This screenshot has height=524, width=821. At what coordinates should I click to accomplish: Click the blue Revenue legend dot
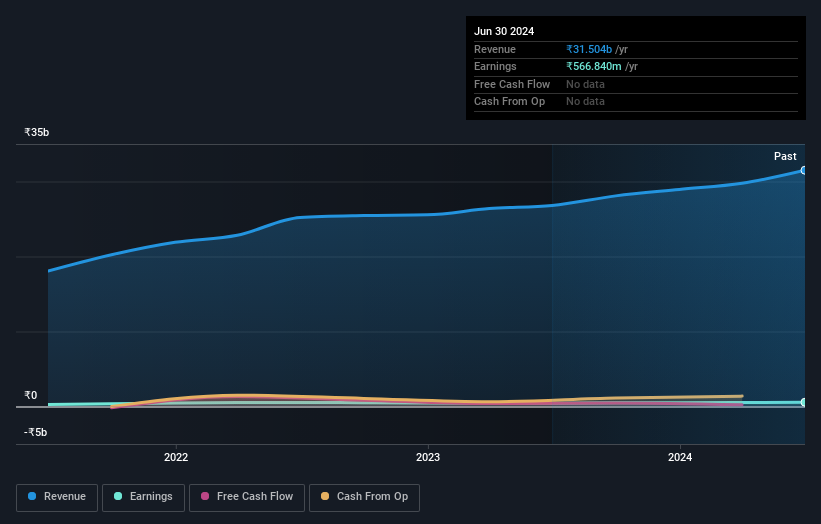click(32, 496)
